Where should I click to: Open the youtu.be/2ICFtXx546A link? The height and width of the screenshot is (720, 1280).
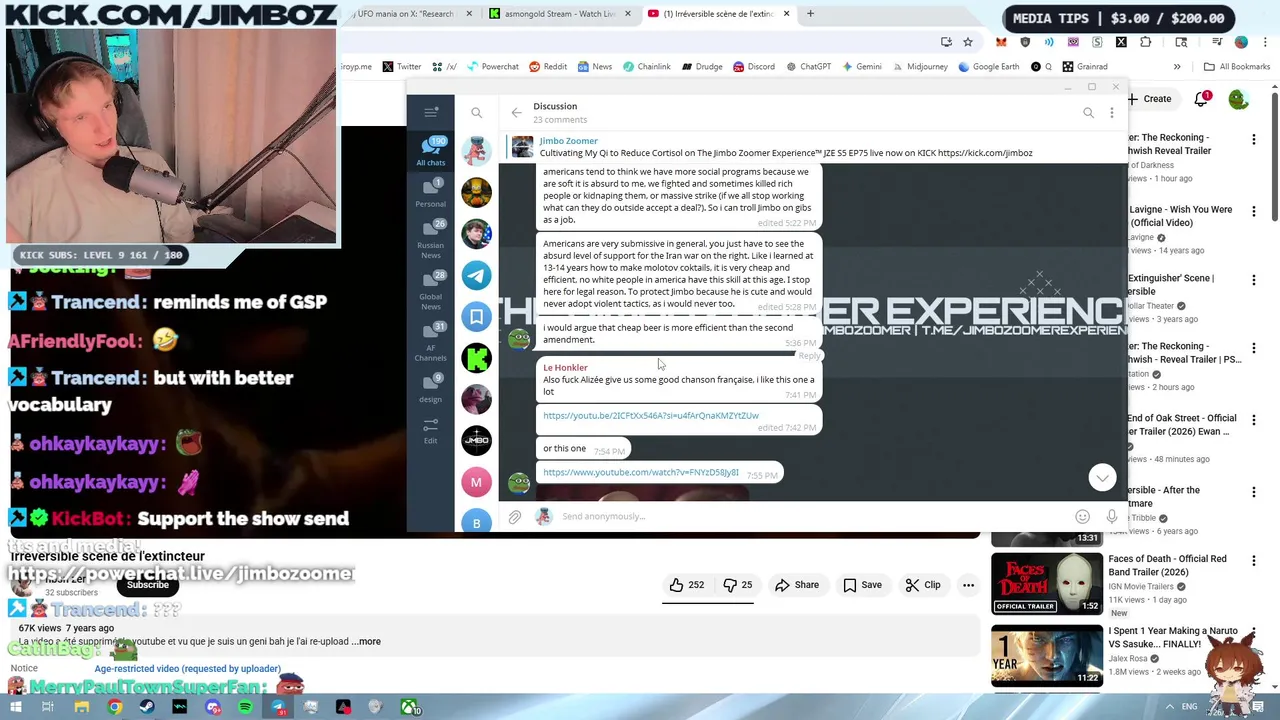tap(651, 416)
